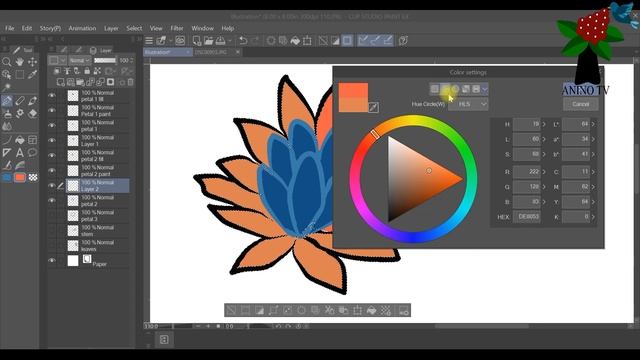640x360 pixels.
Task: Click the Scale/Rotate transform icon in command bar
Action: click(x=307, y=40)
